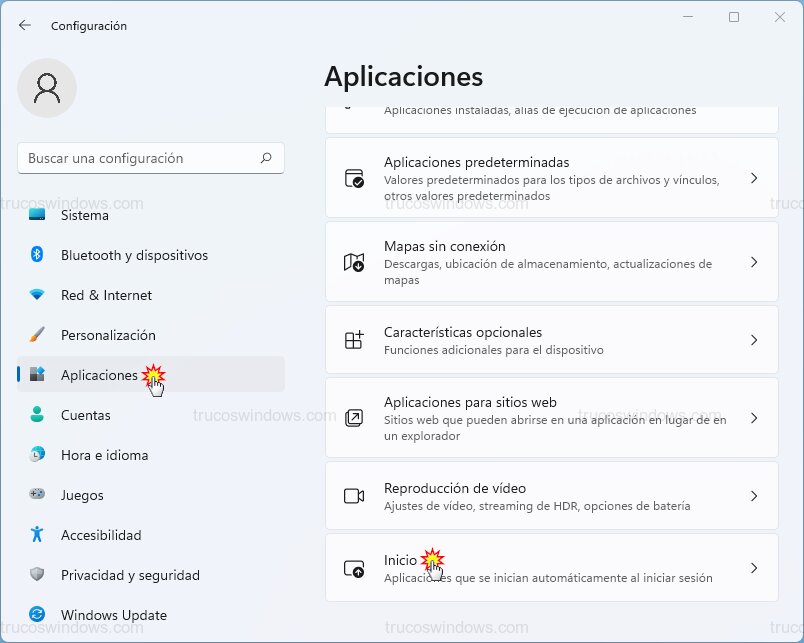The height and width of the screenshot is (643, 804).
Task: Click the Personalización brush icon
Action: point(34,335)
